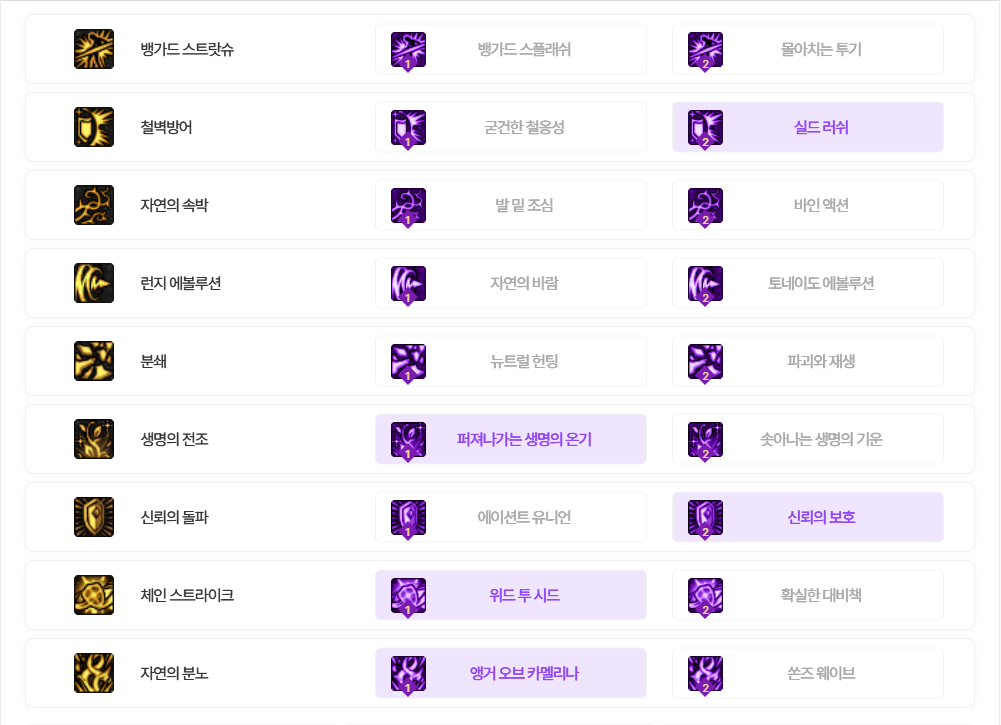The image size is (1001, 725).
Task: Click the 자연의 속박 skill icon
Action: (94, 205)
